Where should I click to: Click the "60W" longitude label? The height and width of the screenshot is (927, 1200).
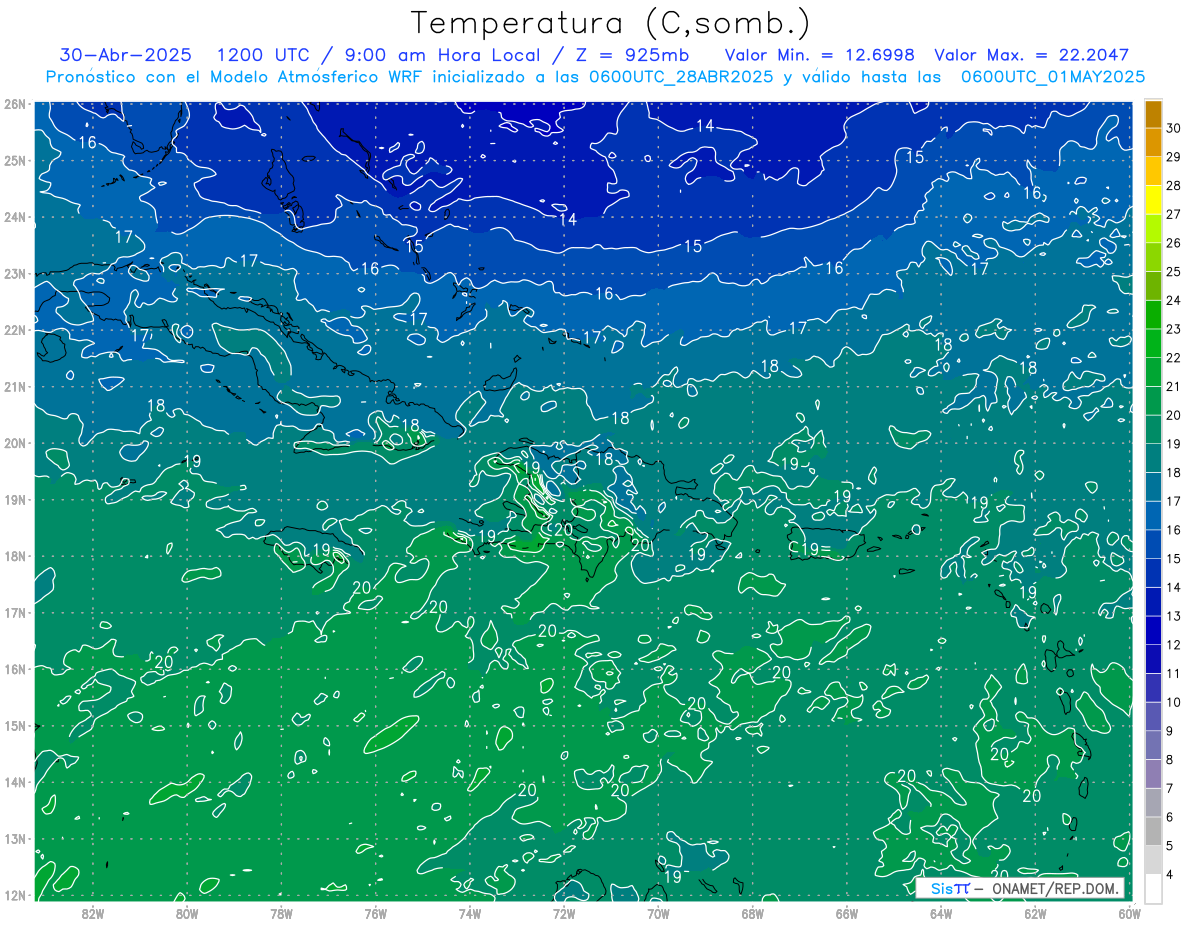point(1129,913)
